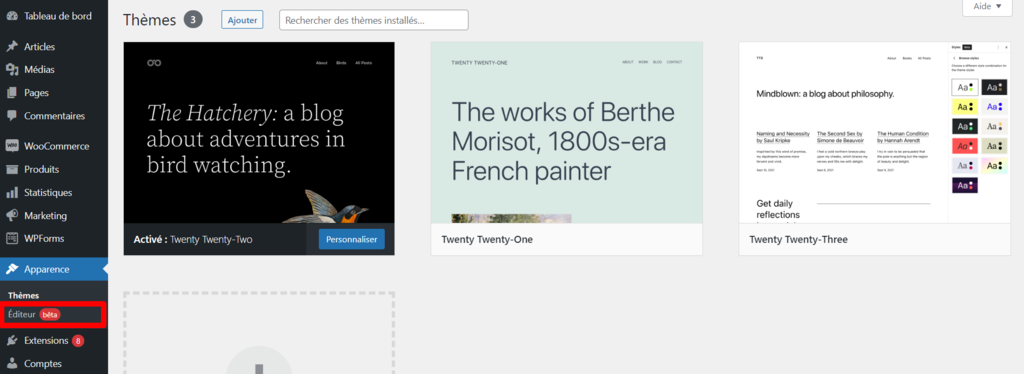Click the Twenty Twenty-Three theme name
The height and width of the screenshot is (374, 1024).
[798, 240]
